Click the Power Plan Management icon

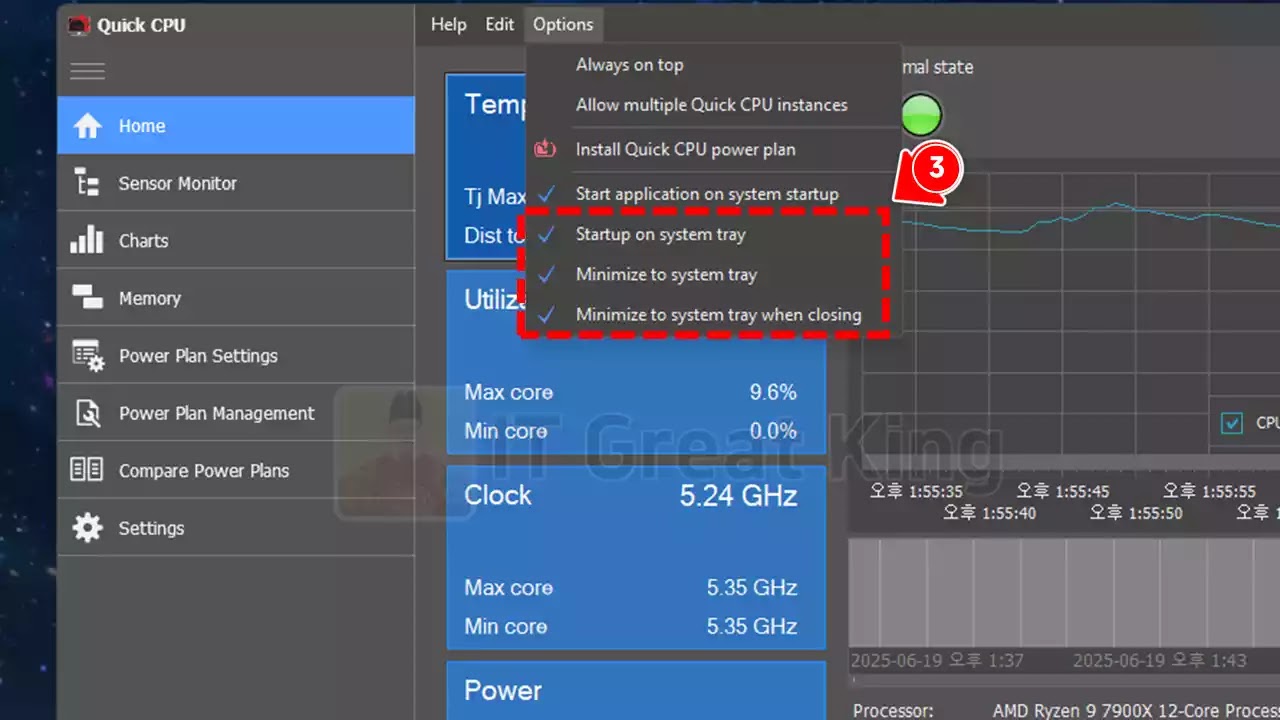click(x=88, y=413)
